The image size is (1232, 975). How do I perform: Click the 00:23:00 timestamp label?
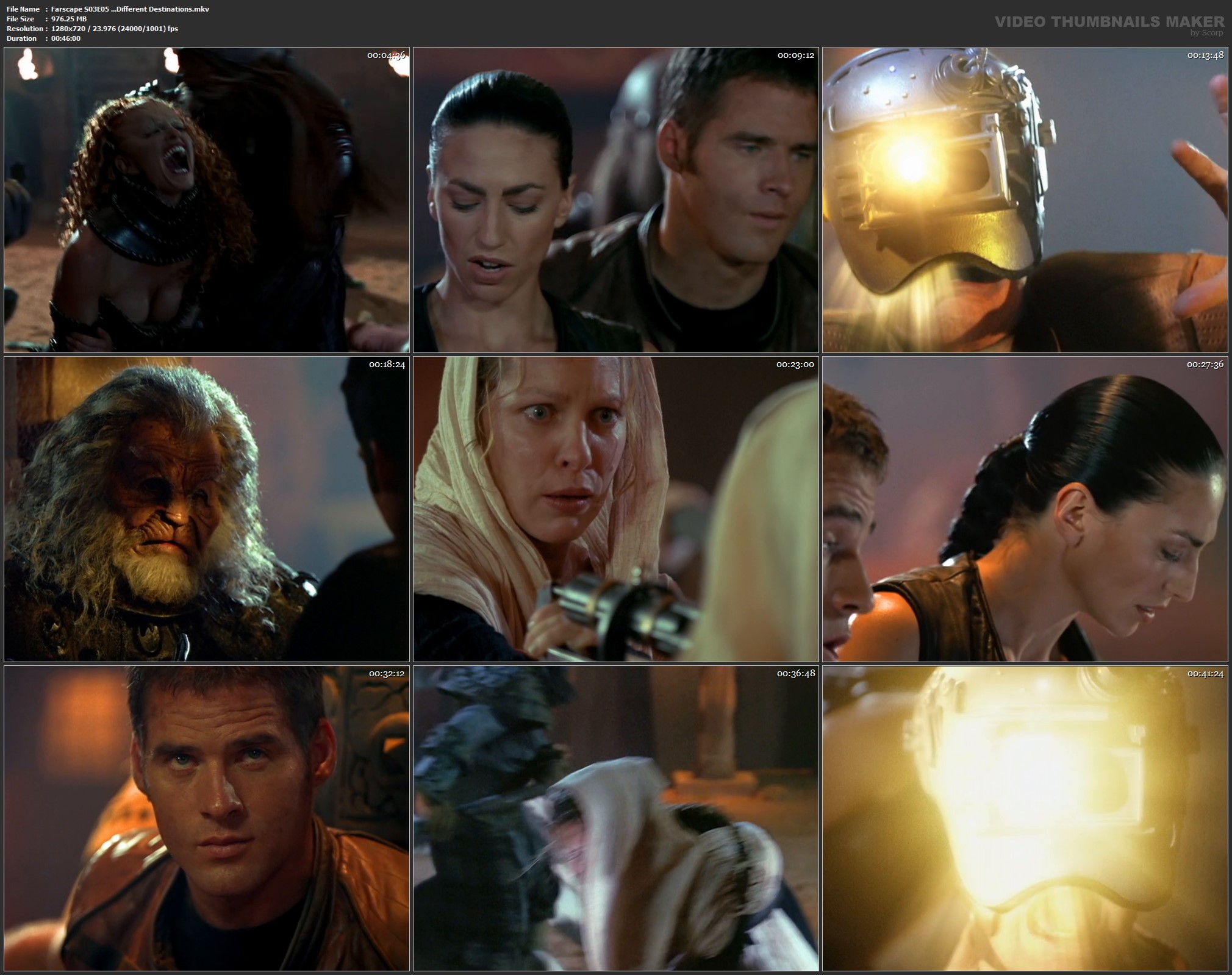tap(795, 365)
